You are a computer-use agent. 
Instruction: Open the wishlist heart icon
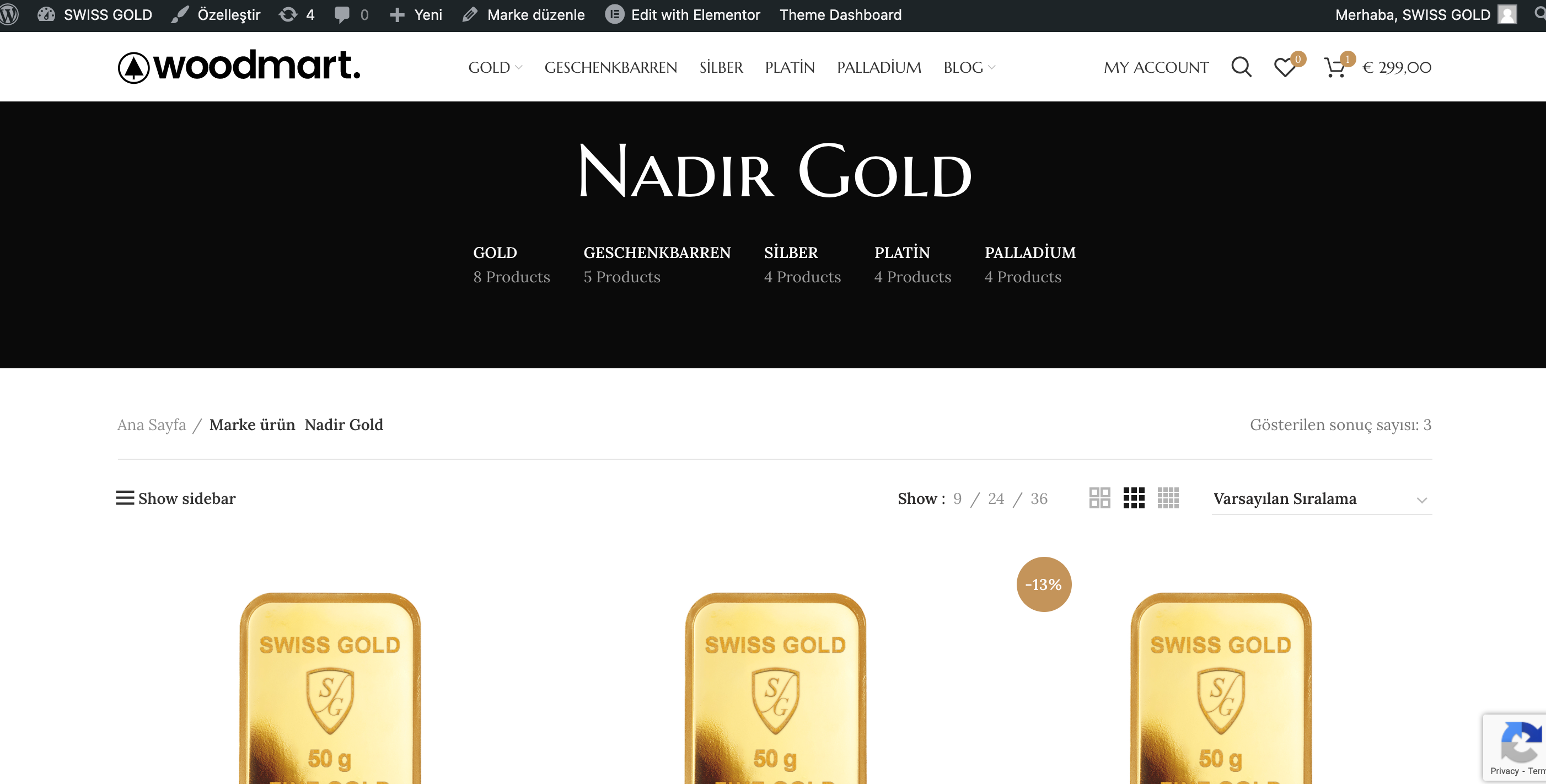1284,67
